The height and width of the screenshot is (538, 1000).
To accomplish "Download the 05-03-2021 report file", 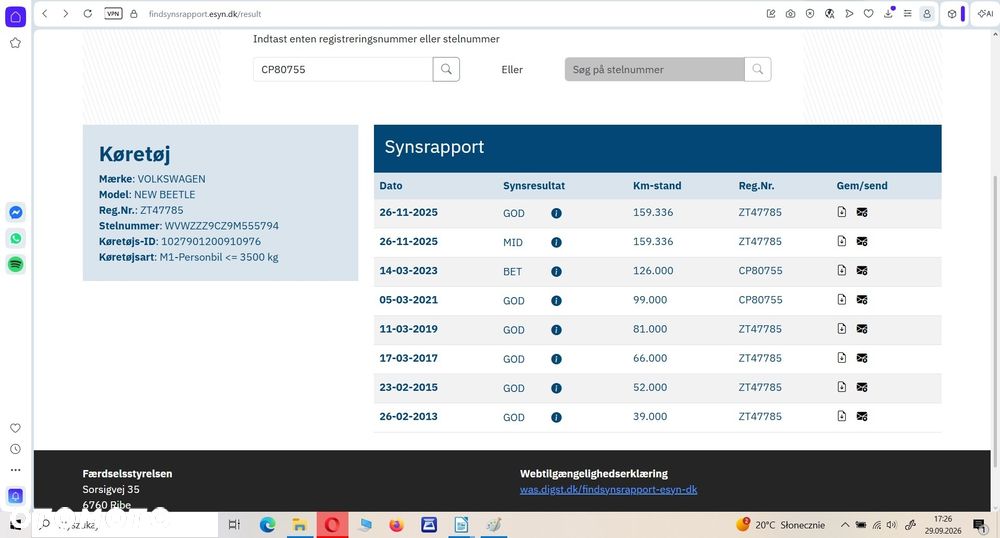I will point(842,300).
